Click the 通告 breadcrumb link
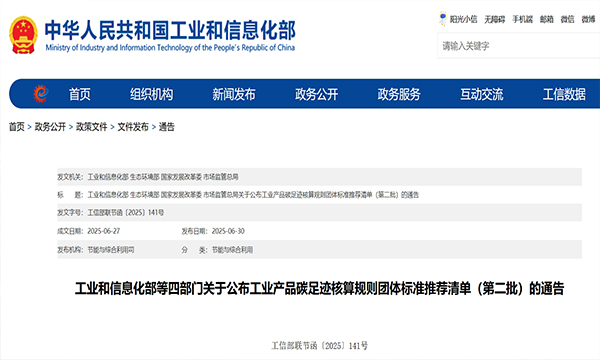 pos(166,127)
